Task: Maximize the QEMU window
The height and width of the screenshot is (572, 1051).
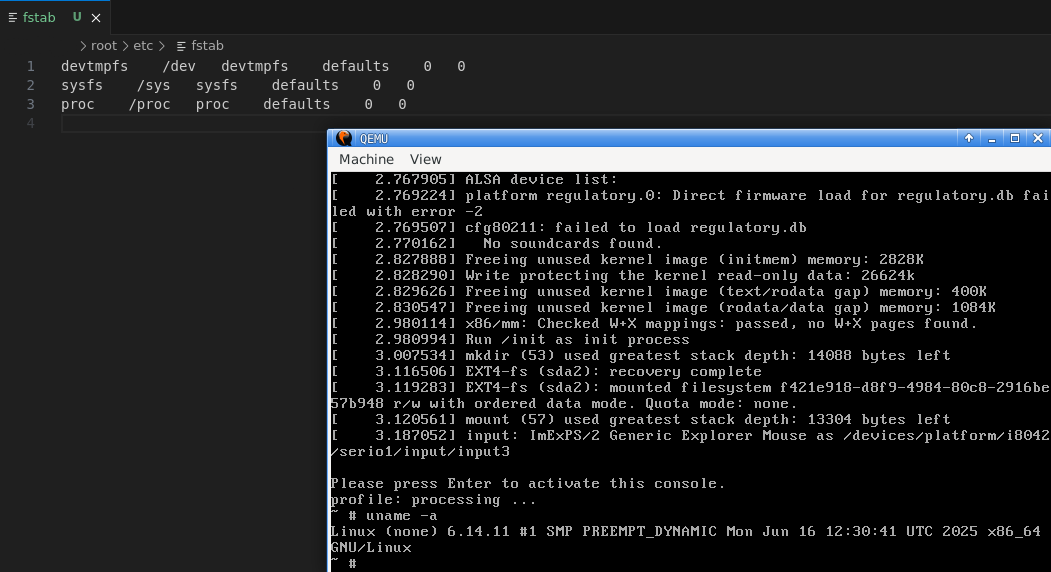Action: [x=1015, y=138]
